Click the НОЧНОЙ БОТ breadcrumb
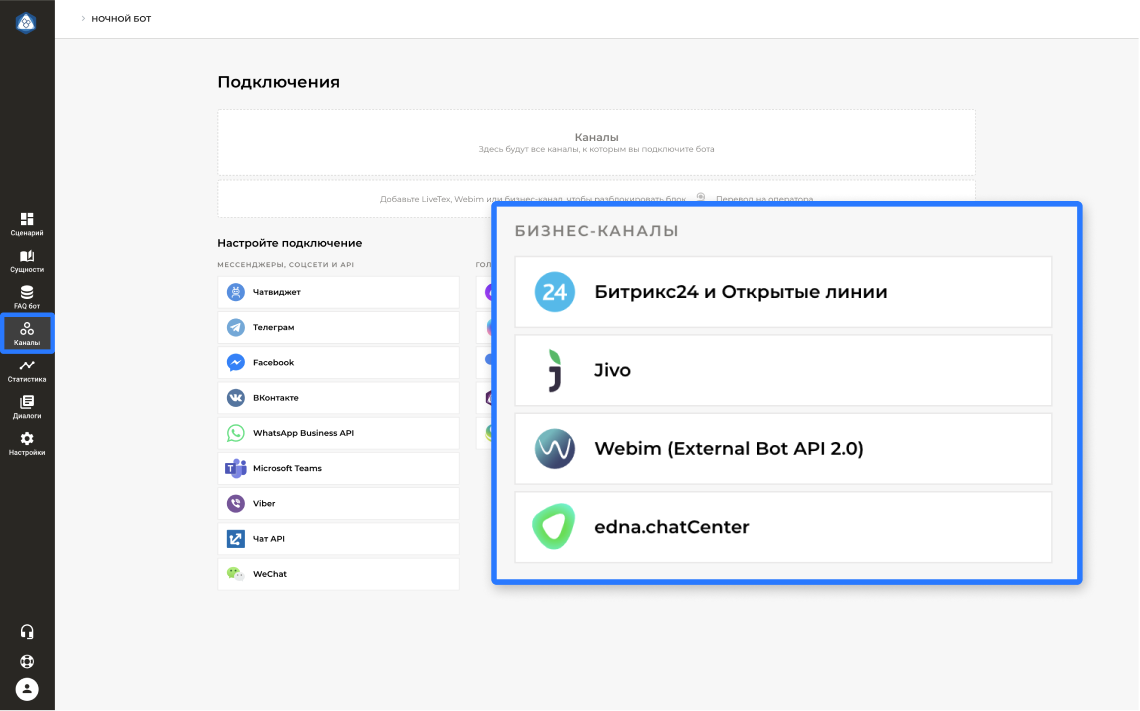This screenshot has height=711, width=1140. point(121,19)
